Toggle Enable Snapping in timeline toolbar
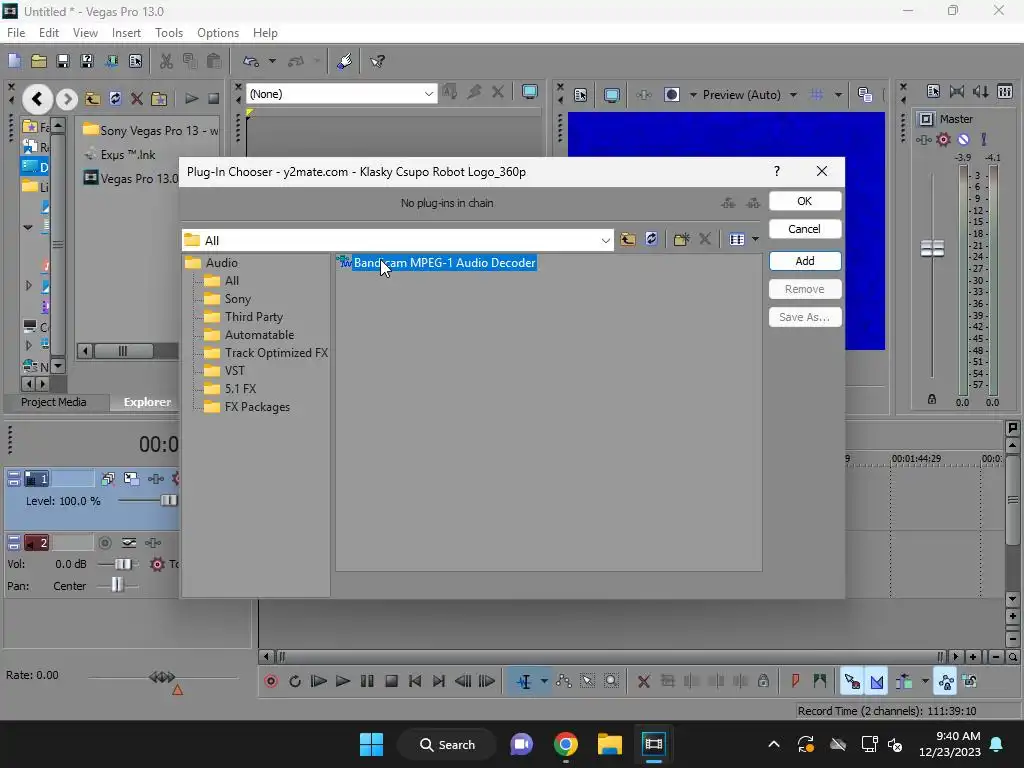Screen dimensions: 1024x768 point(852,681)
